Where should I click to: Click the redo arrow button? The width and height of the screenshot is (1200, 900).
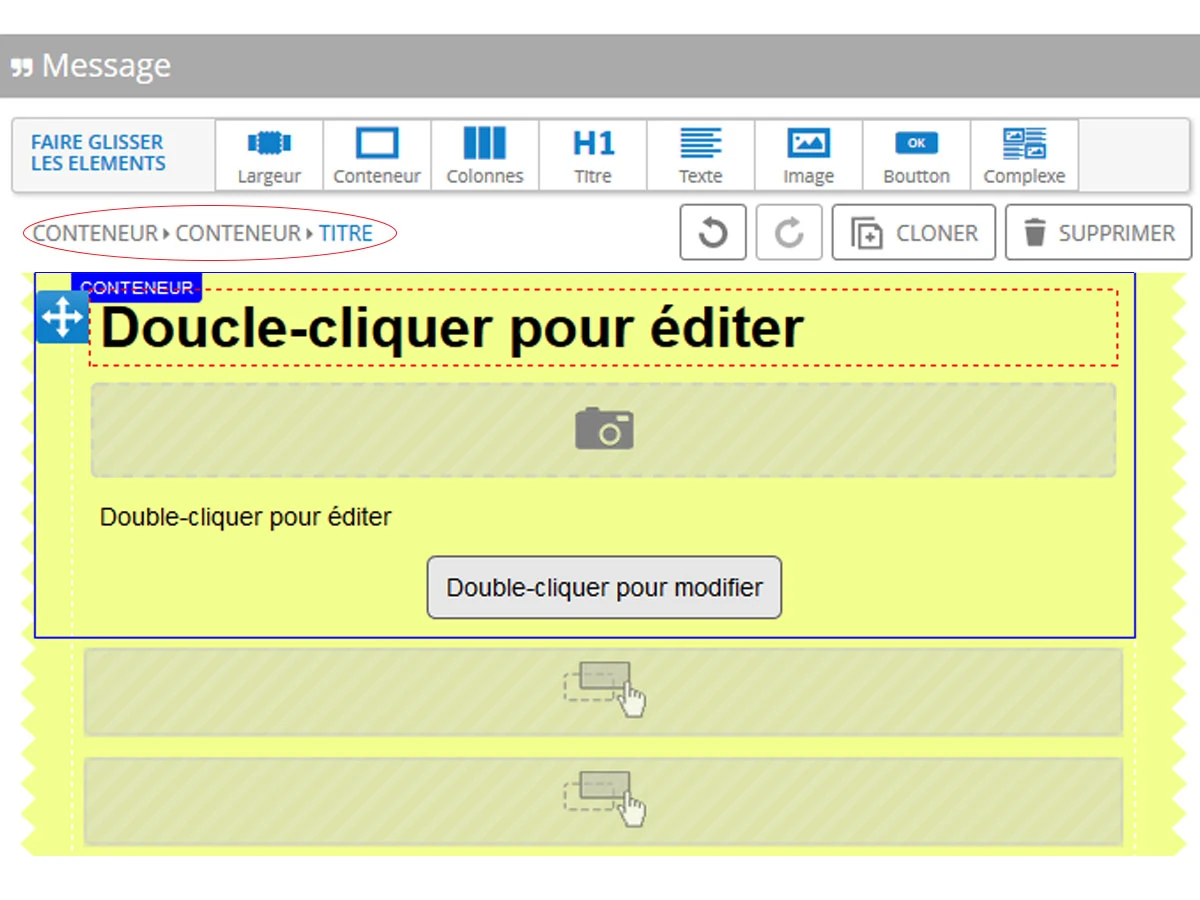[789, 233]
